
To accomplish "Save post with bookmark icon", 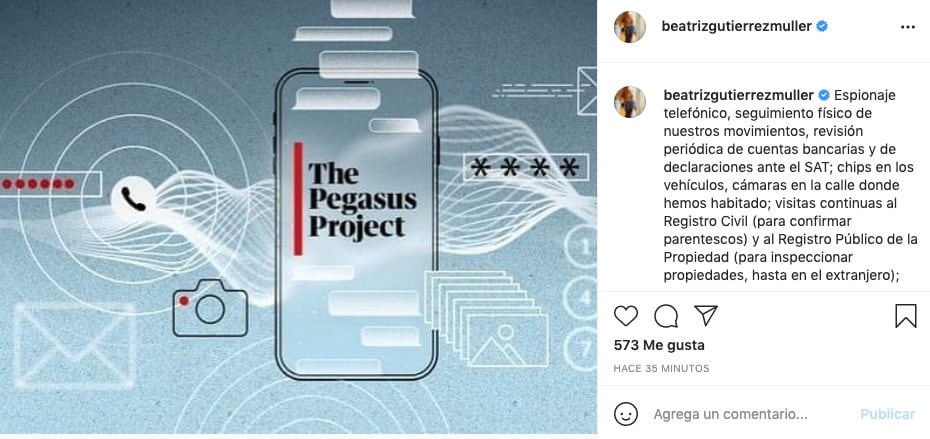I will click(906, 316).
